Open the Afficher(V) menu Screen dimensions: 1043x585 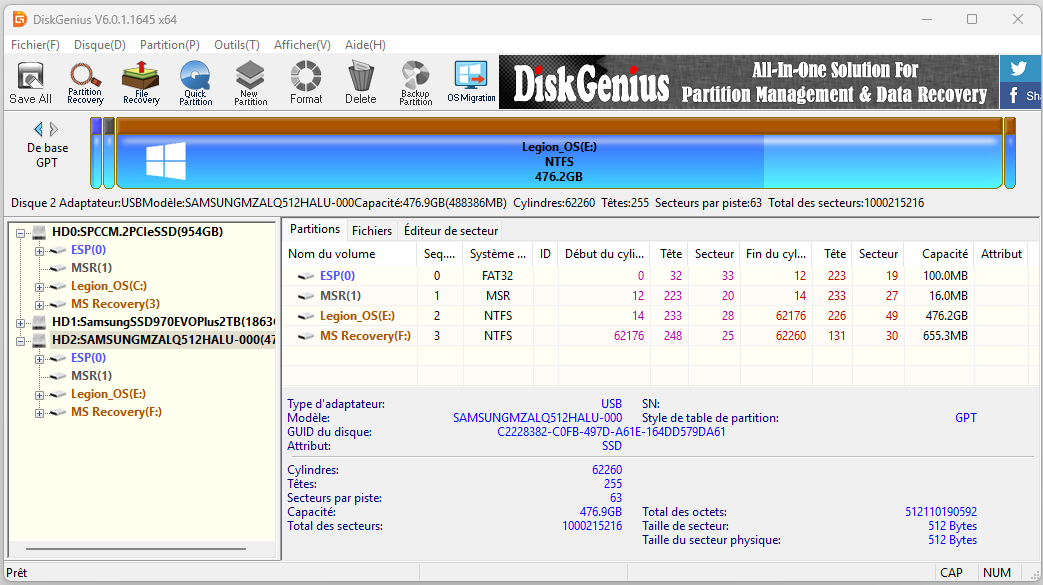point(302,45)
